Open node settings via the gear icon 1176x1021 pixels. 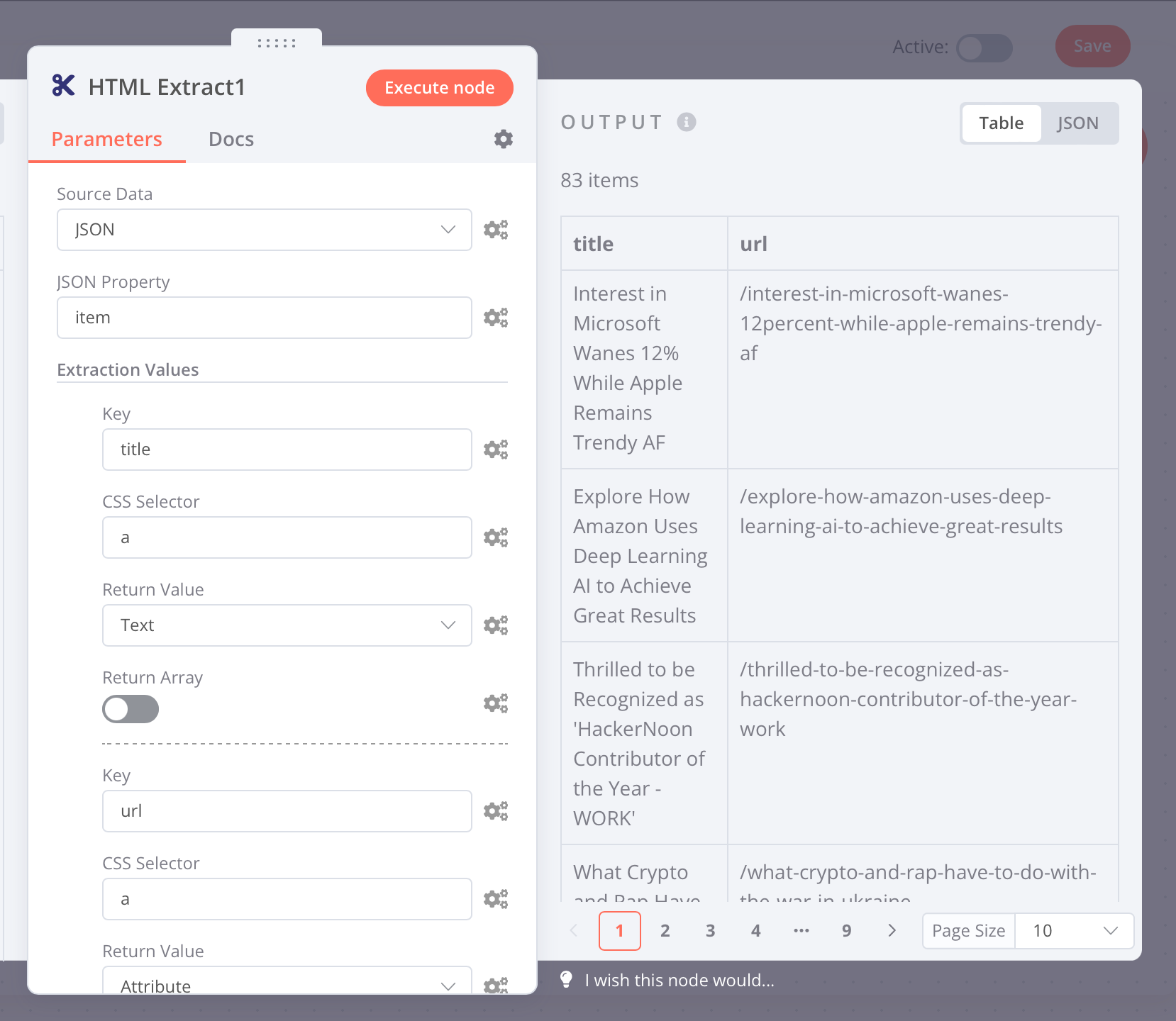point(504,139)
